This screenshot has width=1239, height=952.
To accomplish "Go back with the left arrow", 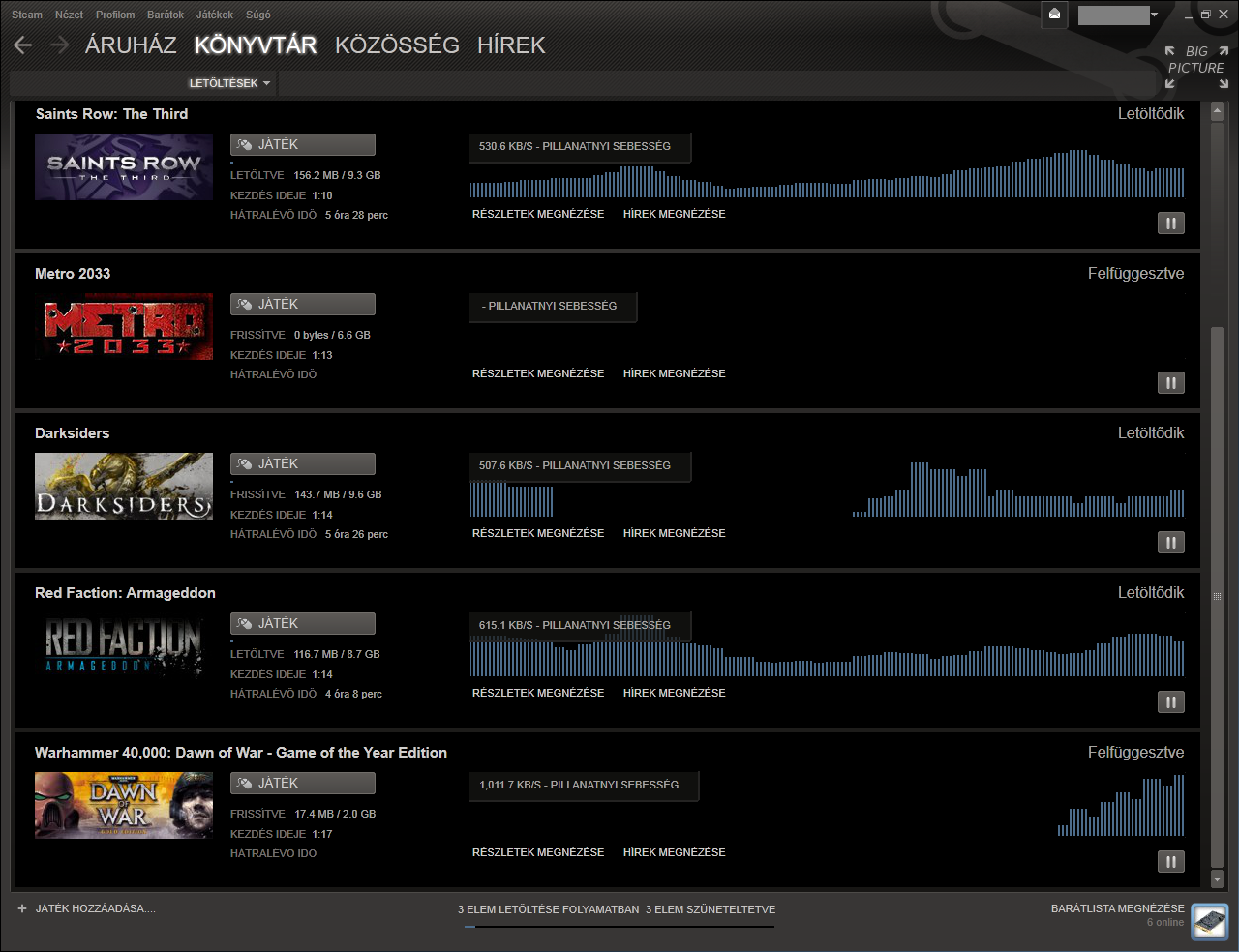I will point(23,45).
